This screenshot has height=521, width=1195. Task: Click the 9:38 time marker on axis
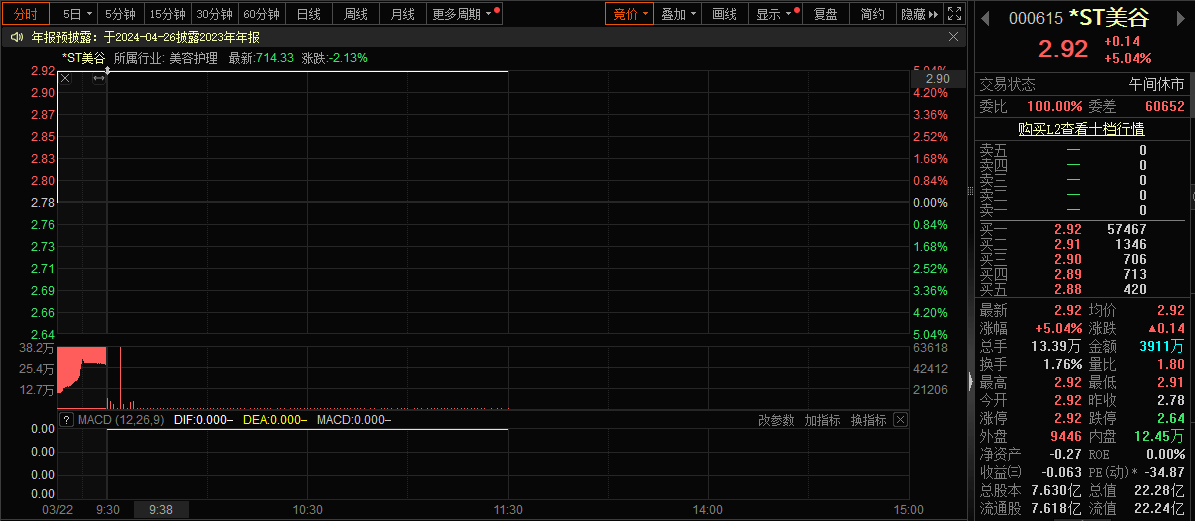coord(160,509)
